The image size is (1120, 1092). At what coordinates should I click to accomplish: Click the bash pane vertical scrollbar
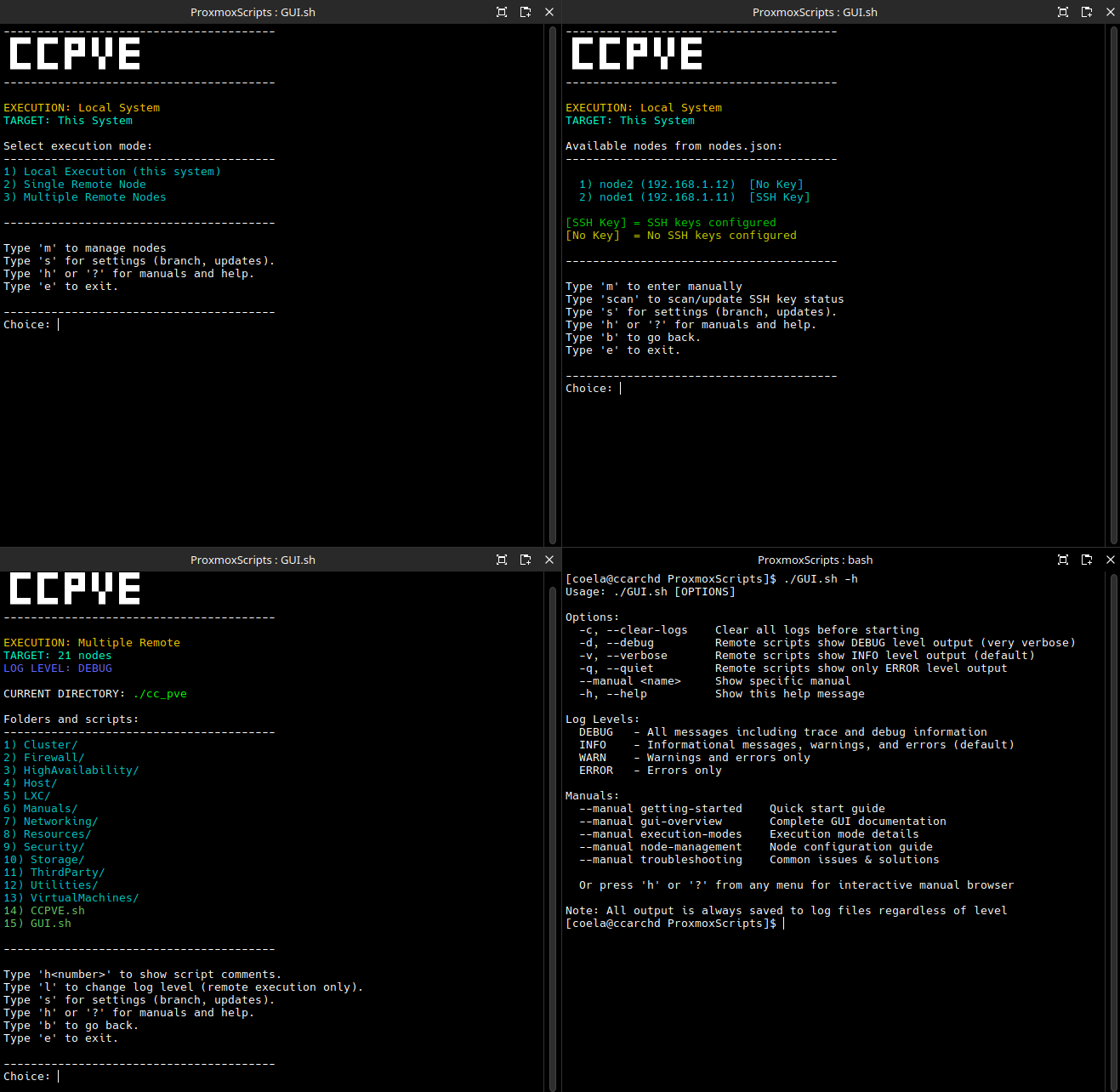point(1114,832)
